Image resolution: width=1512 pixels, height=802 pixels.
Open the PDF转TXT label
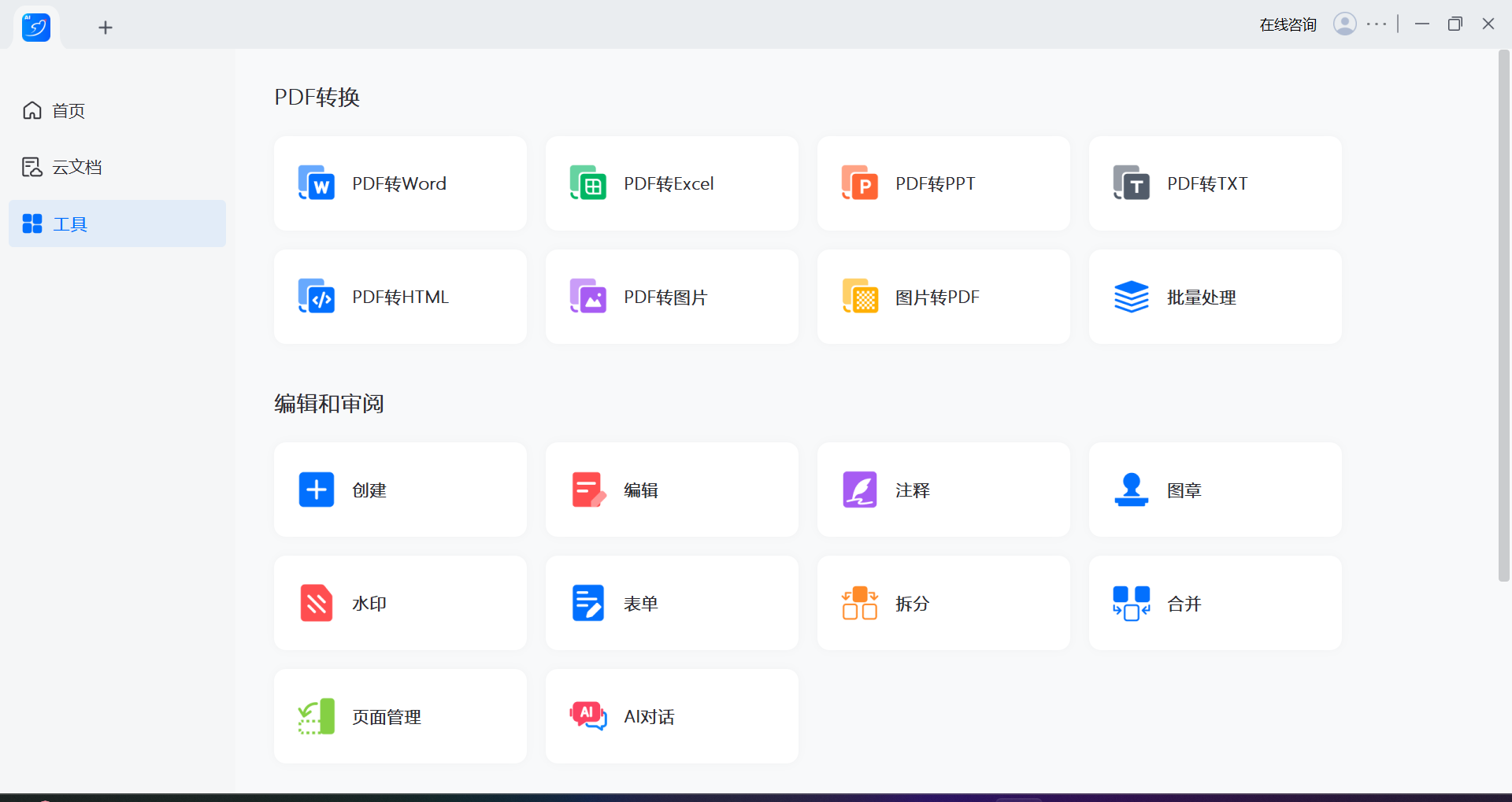pos(1207,183)
